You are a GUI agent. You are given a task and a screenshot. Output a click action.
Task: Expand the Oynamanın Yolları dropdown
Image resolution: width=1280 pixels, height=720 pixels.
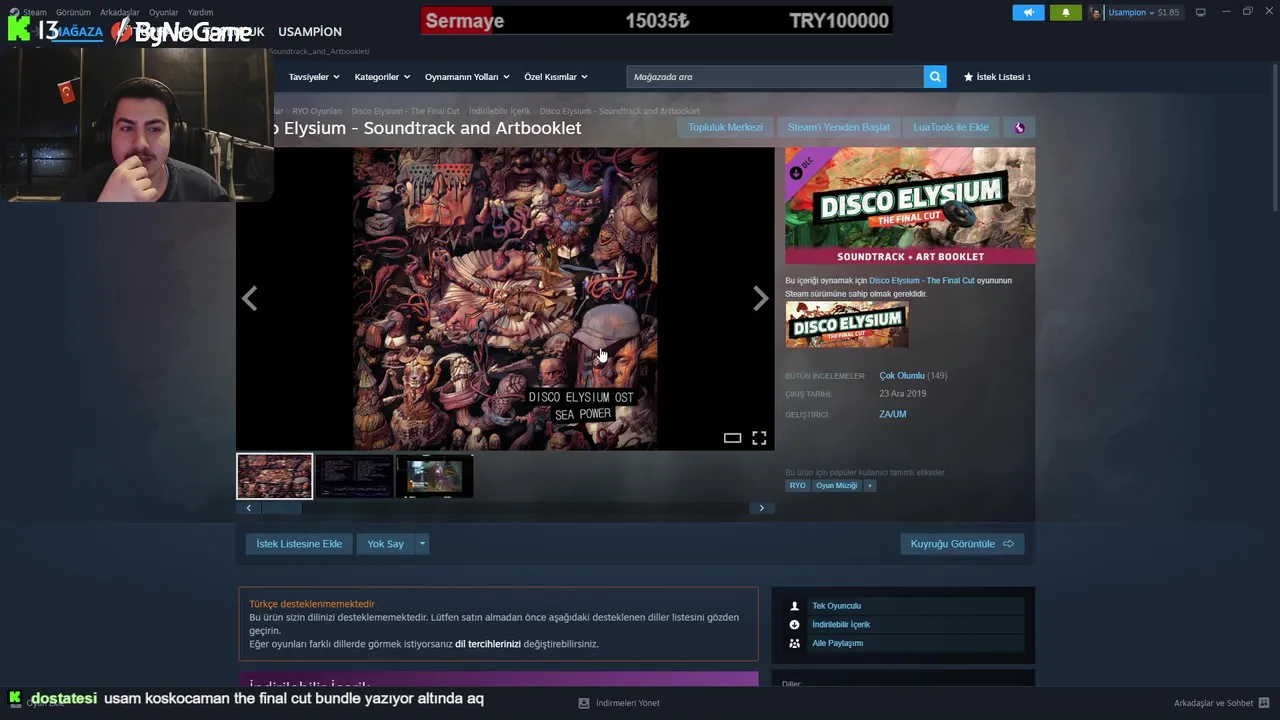click(x=467, y=77)
